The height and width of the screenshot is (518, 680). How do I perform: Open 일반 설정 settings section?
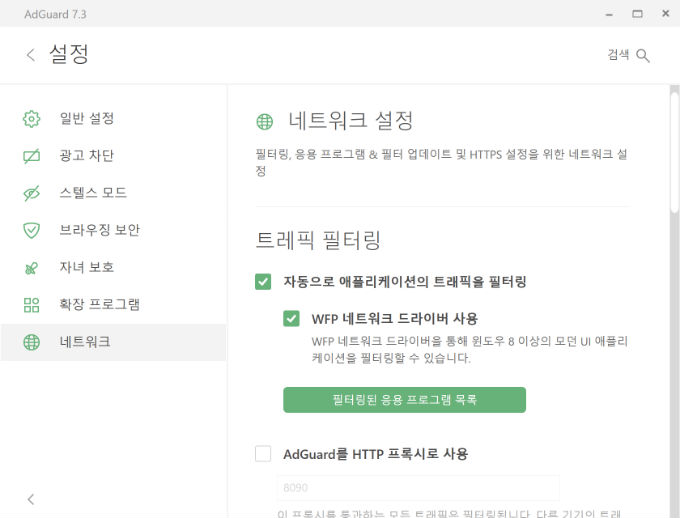87,118
